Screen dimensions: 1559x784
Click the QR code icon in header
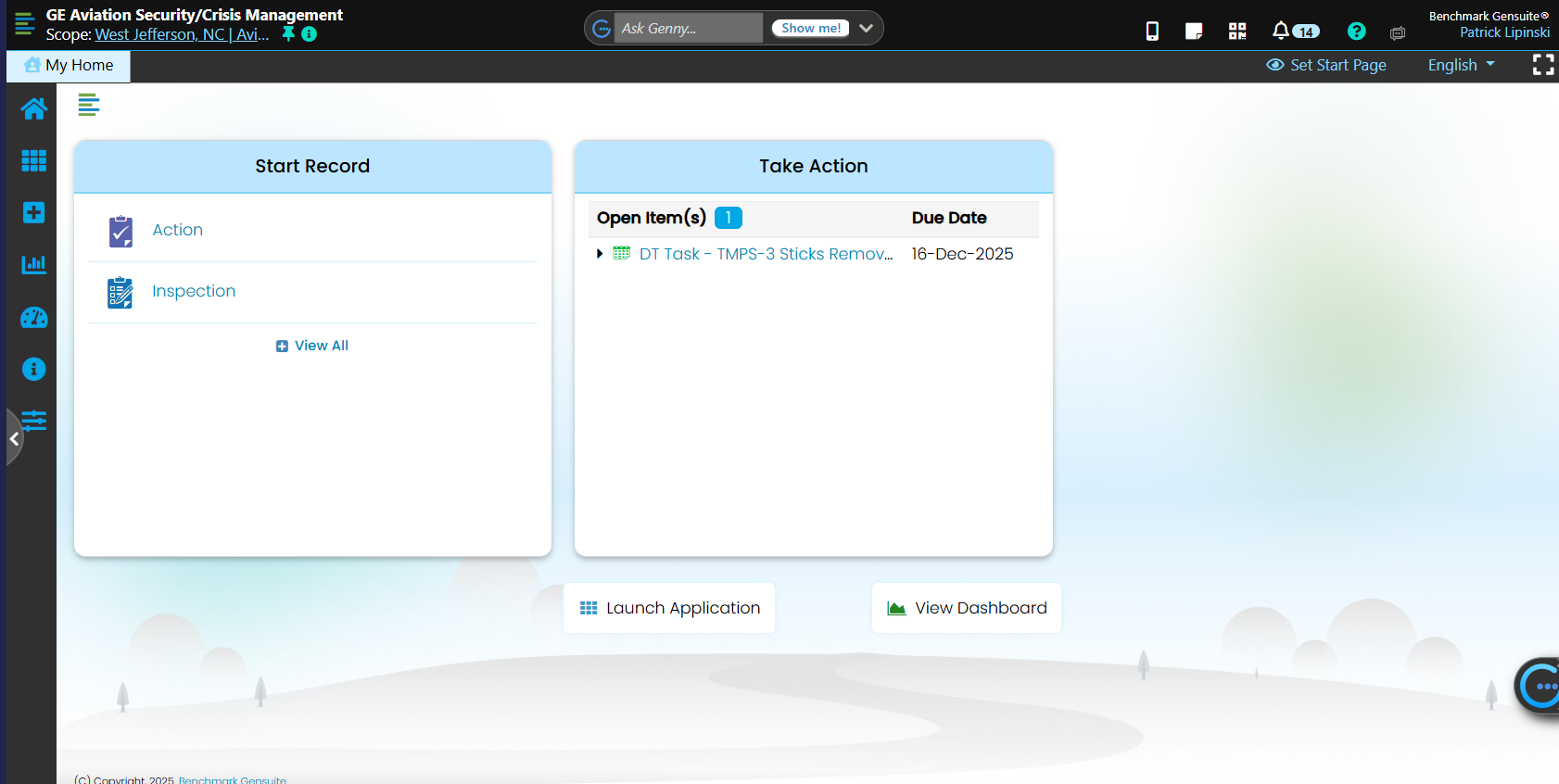click(x=1237, y=32)
